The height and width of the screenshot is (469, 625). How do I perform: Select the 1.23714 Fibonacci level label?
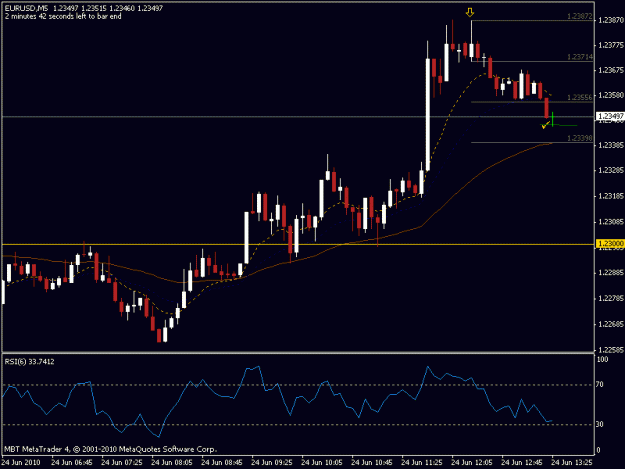[580, 57]
